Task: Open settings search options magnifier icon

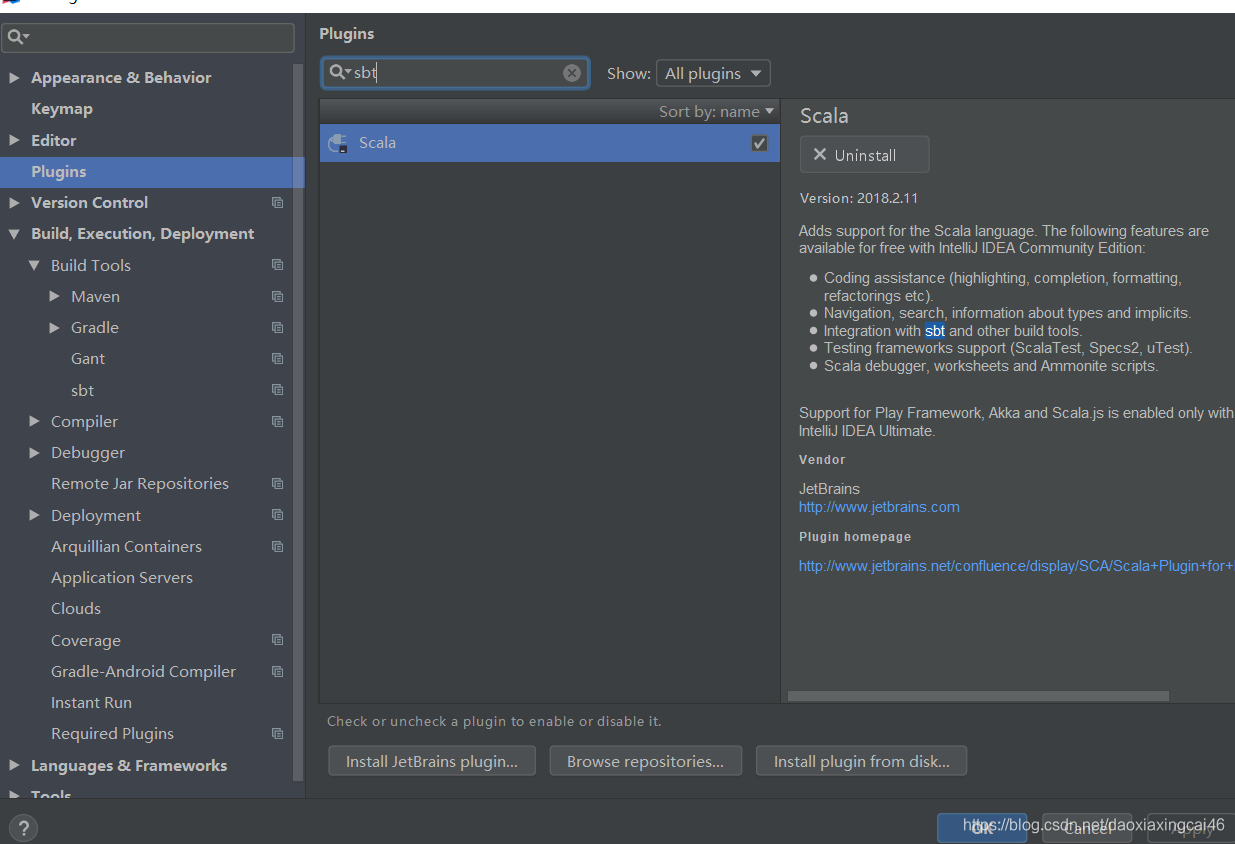Action: tap(17, 37)
